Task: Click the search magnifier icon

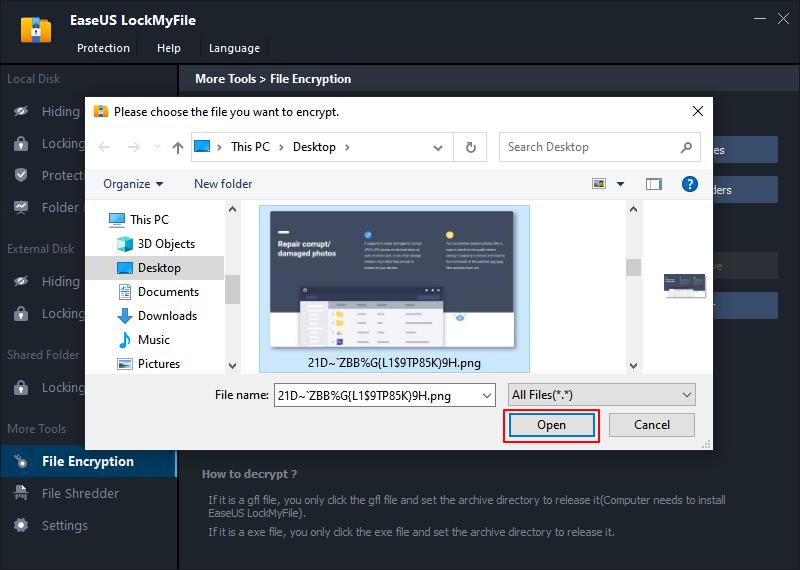Action: [686, 147]
